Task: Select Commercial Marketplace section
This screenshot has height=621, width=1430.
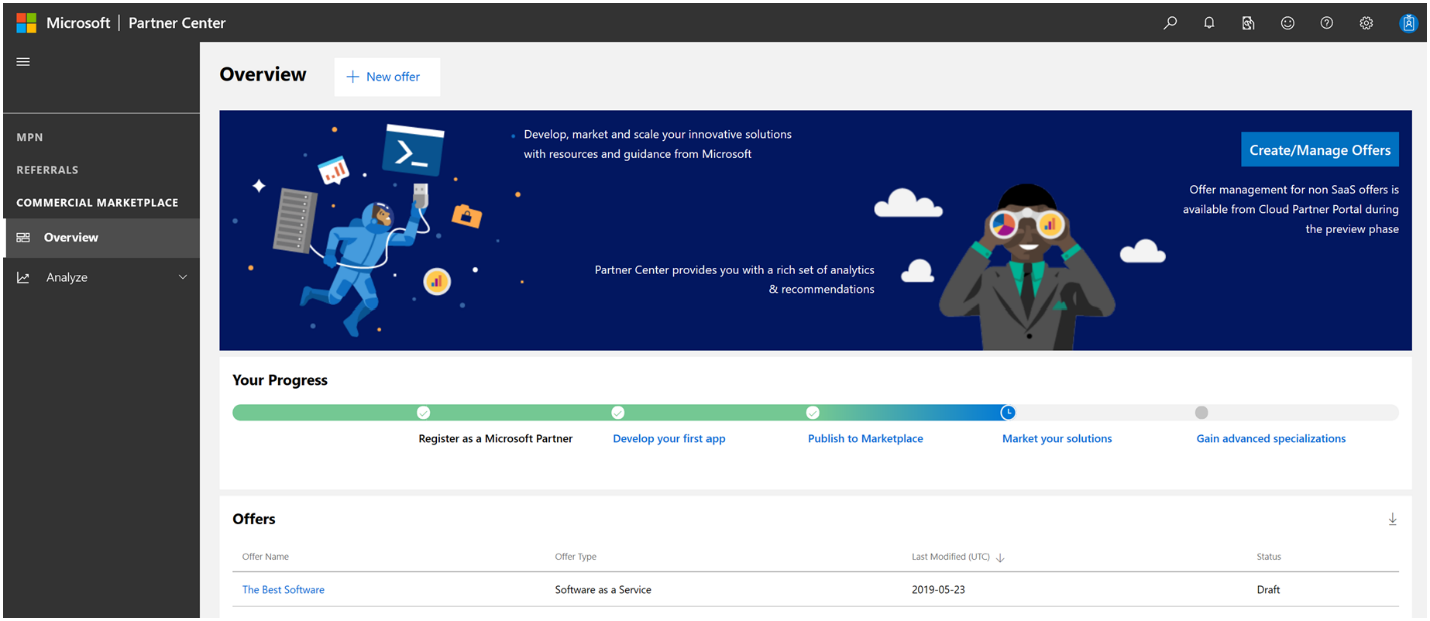Action: click(x=97, y=203)
